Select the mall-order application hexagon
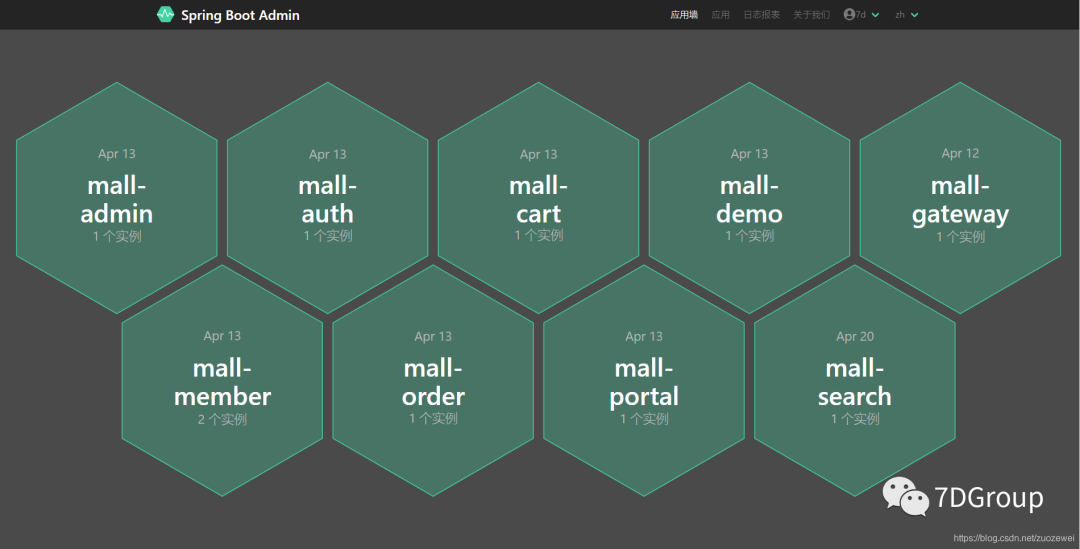1080x549 pixels. coord(433,380)
